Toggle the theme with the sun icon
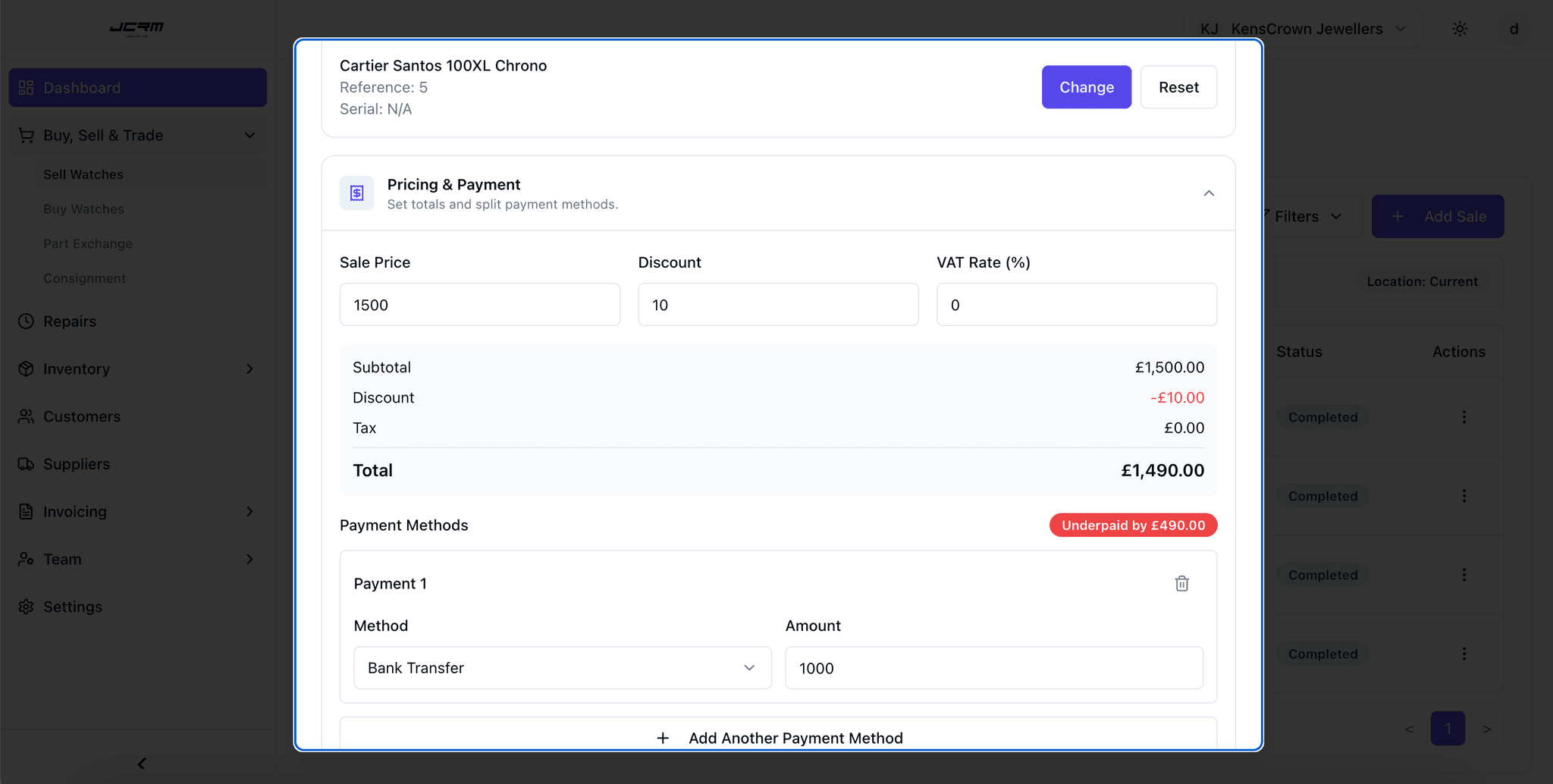This screenshot has height=784, width=1553. pyautogui.click(x=1460, y=28)
